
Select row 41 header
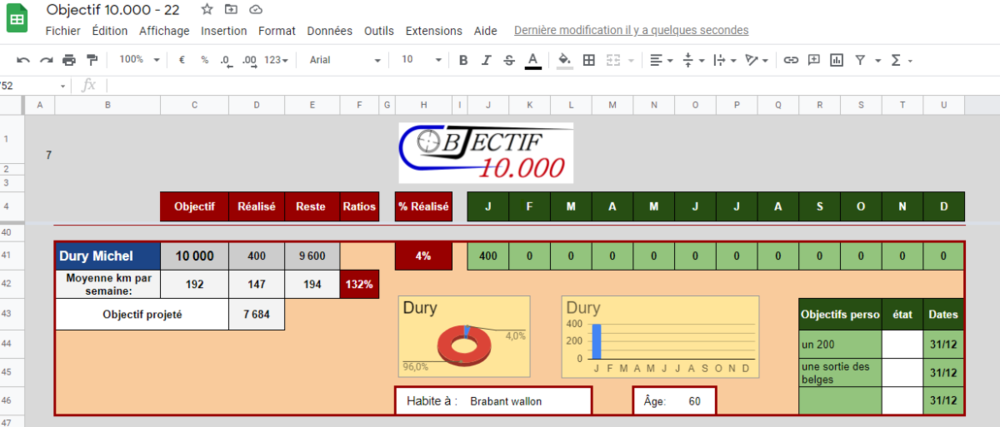pyautogui.click(x=11, y=256)
